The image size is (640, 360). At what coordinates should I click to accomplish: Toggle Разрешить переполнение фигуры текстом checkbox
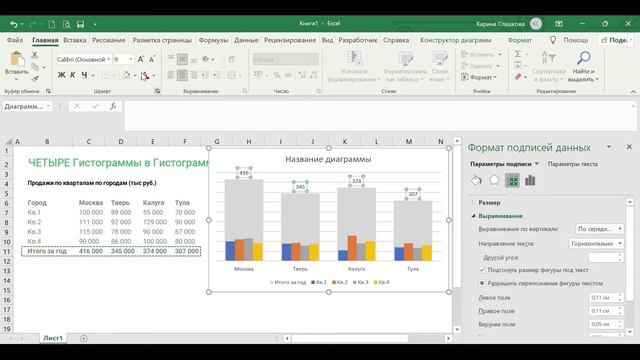point(482,283)
